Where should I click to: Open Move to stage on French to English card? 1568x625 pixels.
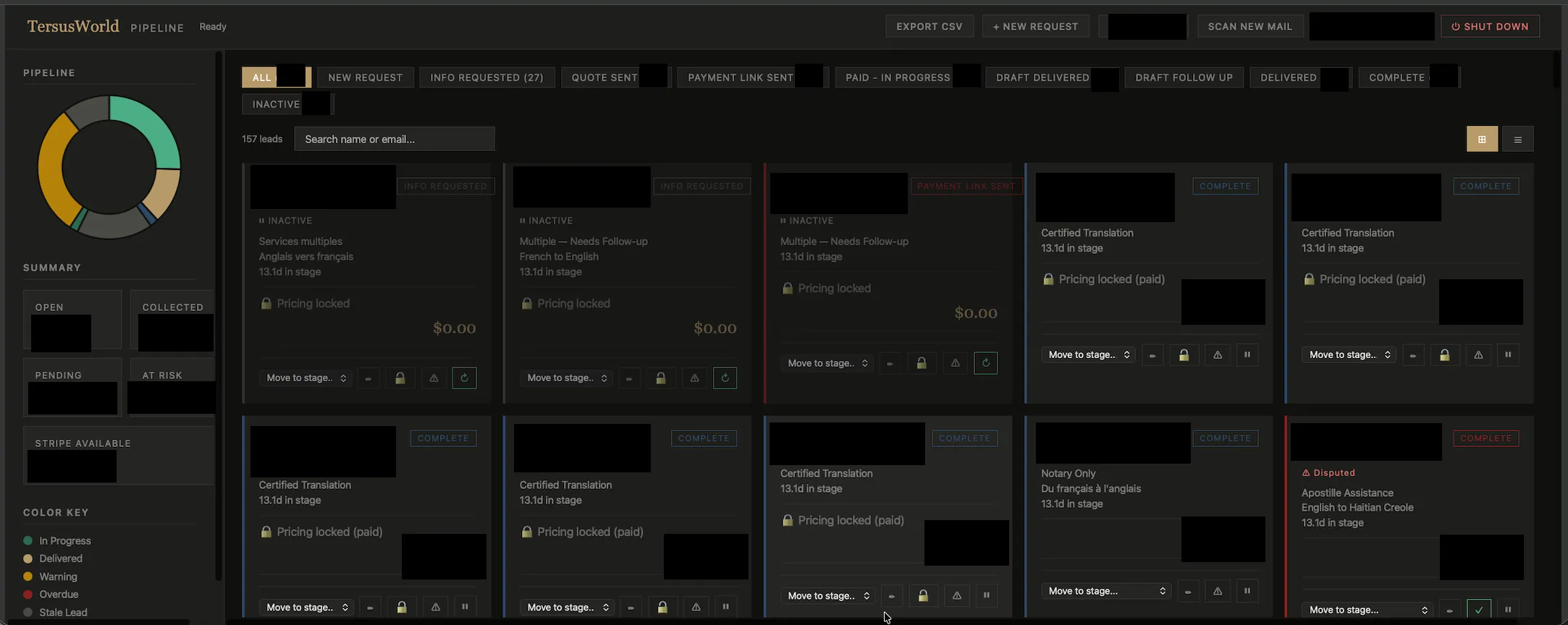tap(566, 378)
